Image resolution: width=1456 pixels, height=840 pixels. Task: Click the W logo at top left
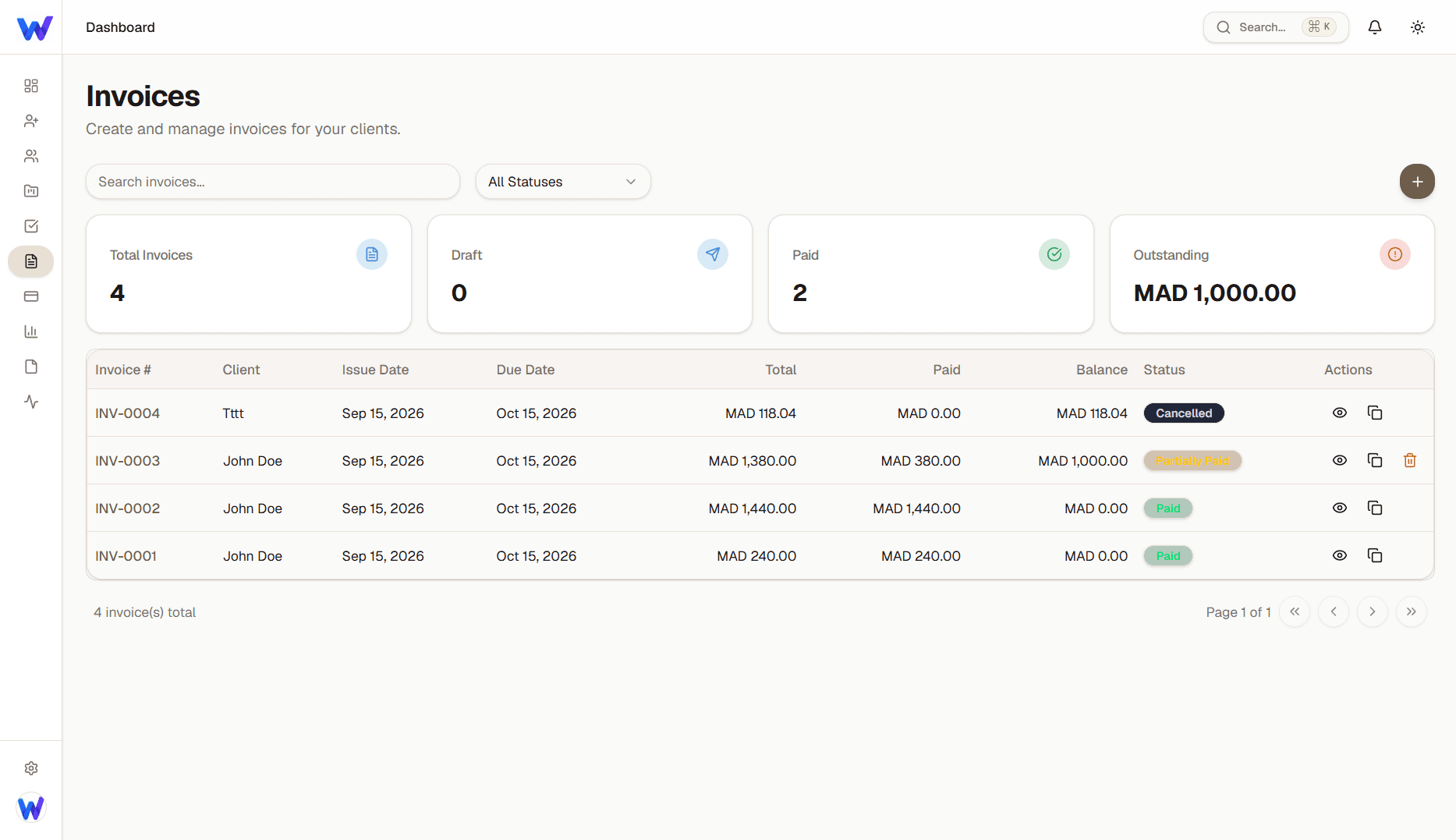35,28
